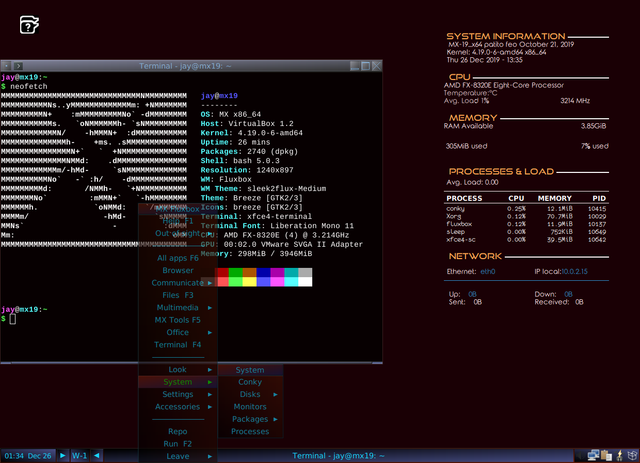
Task: Click the terminal prompt cursor
Action: coord(13,319)
